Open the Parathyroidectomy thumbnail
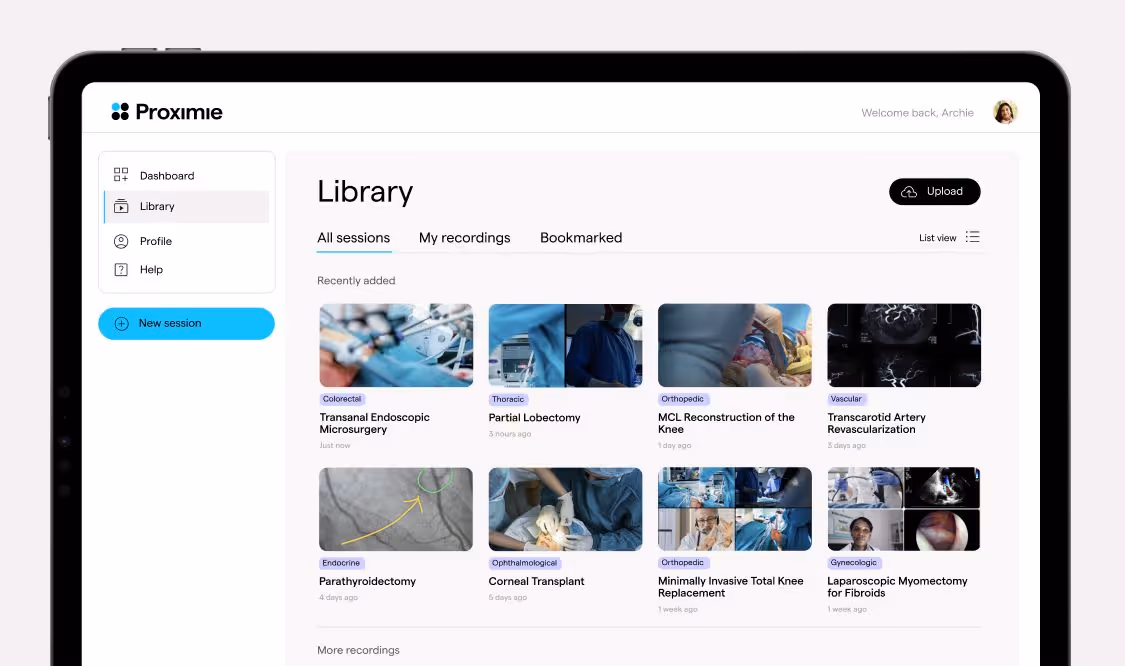 (x=396, y=510)
